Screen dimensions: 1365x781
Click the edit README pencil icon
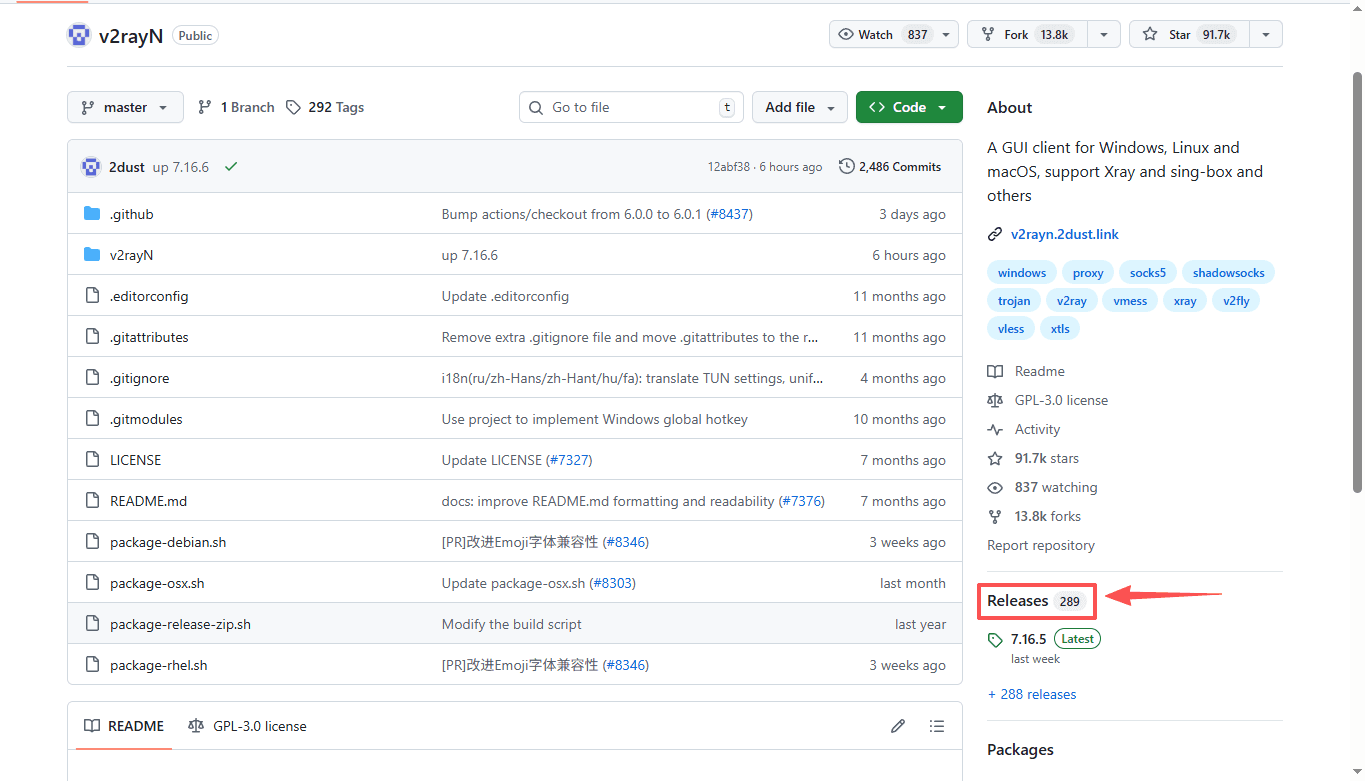tap(898, 726)
